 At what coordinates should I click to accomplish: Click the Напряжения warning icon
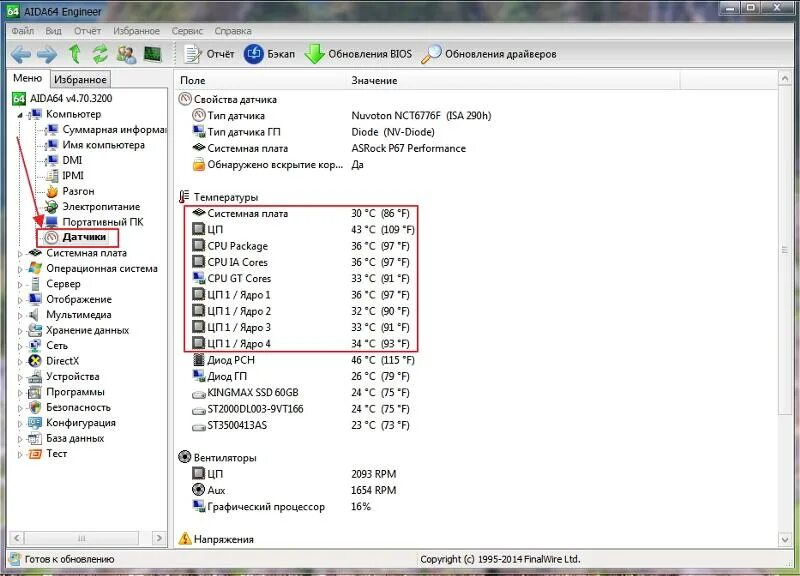click(x=184, y=539)
